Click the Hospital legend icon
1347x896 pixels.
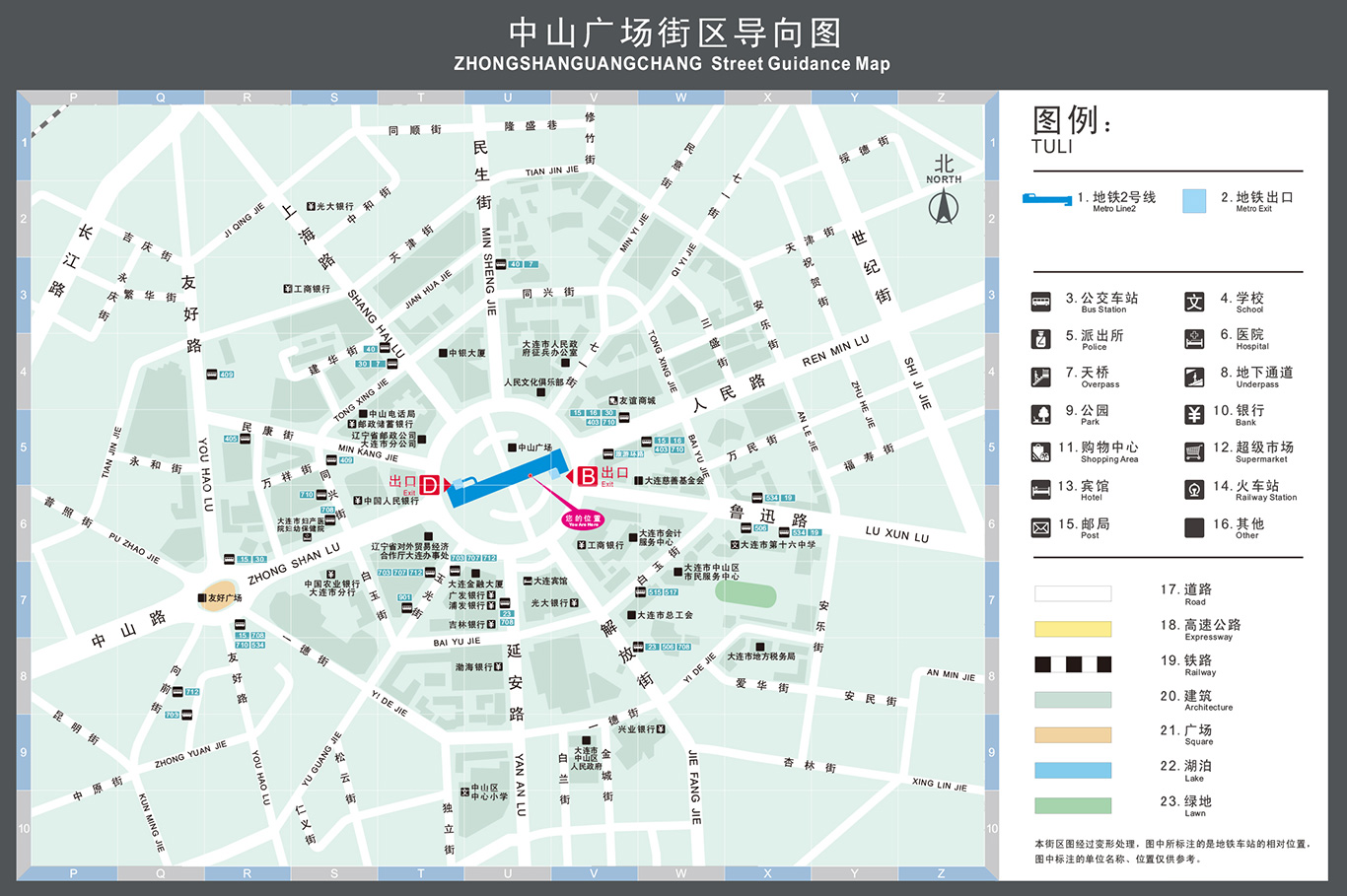click(x=1193, y=339)
